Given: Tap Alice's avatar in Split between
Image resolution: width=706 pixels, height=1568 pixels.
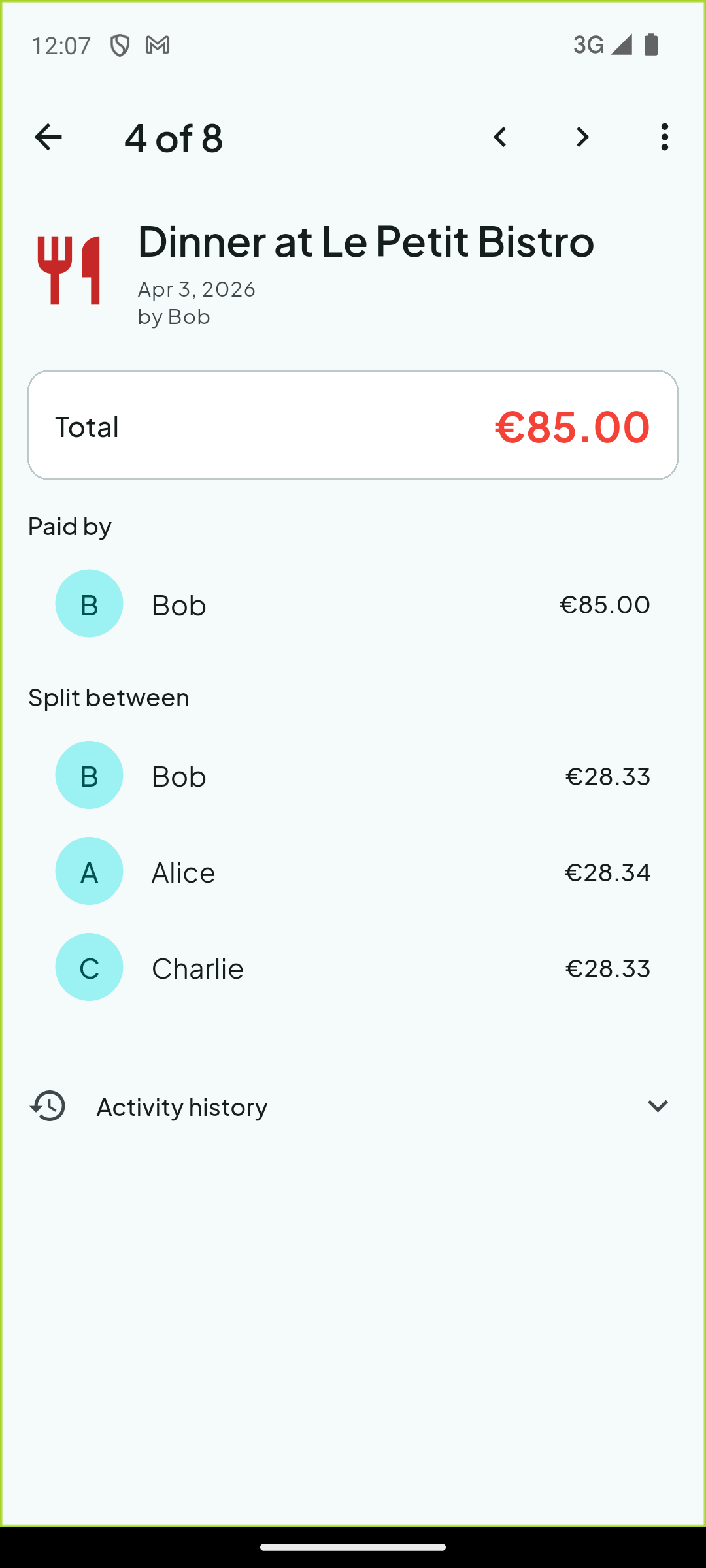Looking at the screenshot, I should 89,871.
